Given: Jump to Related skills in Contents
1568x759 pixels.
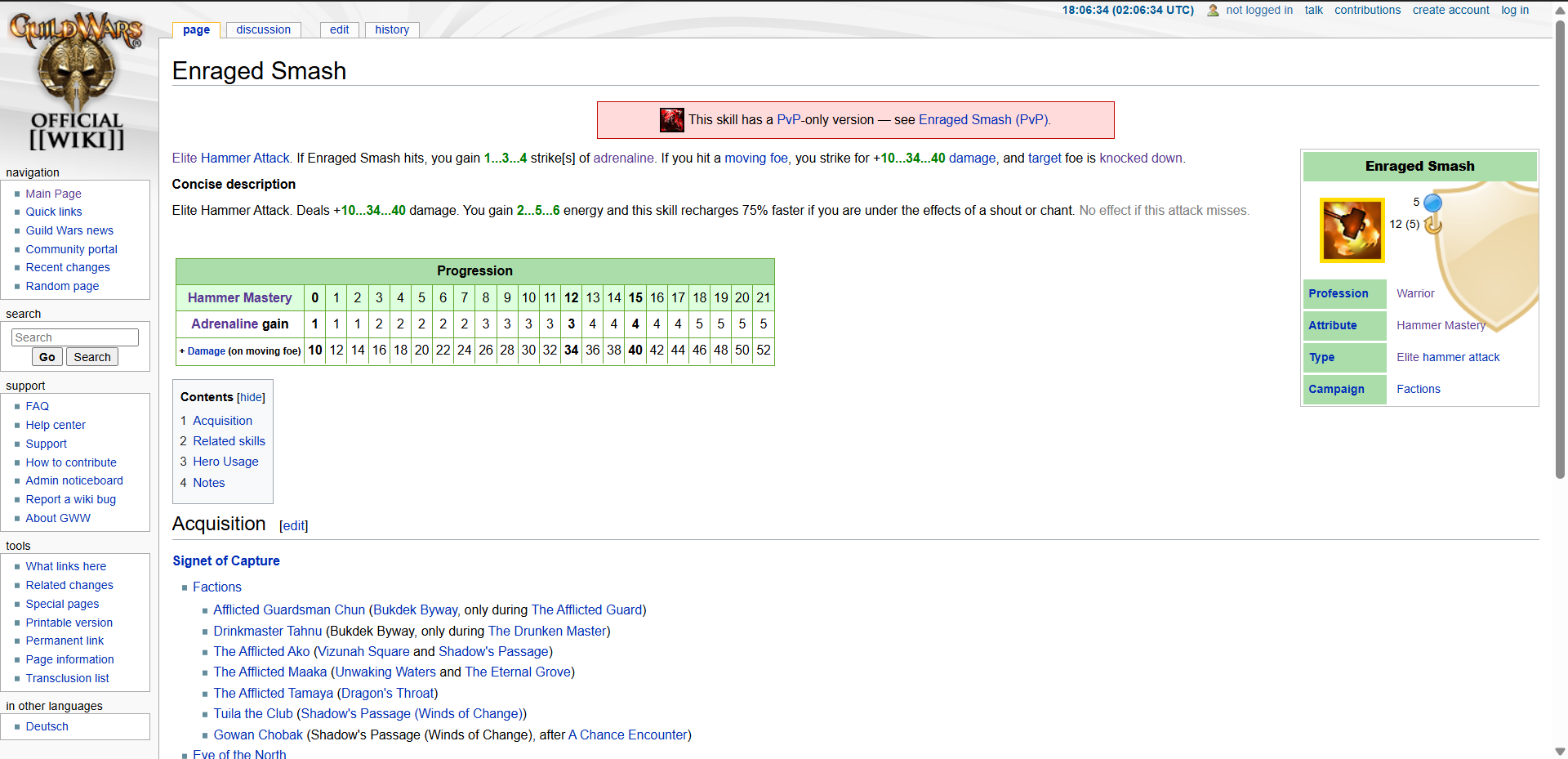Looking at the screenshot, I should [229, 441].
